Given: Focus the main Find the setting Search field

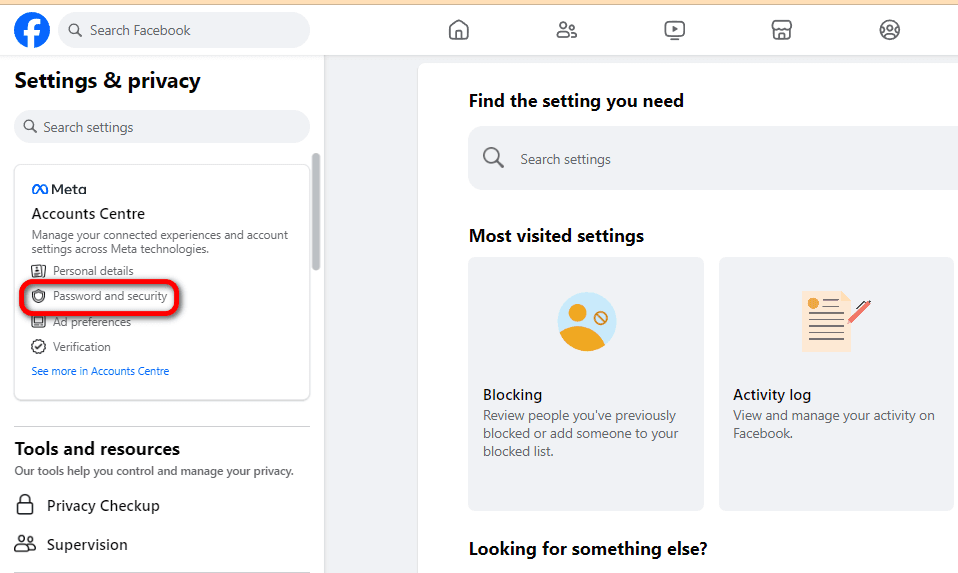Looking at the screenshot, I should [x=713, y=158].
